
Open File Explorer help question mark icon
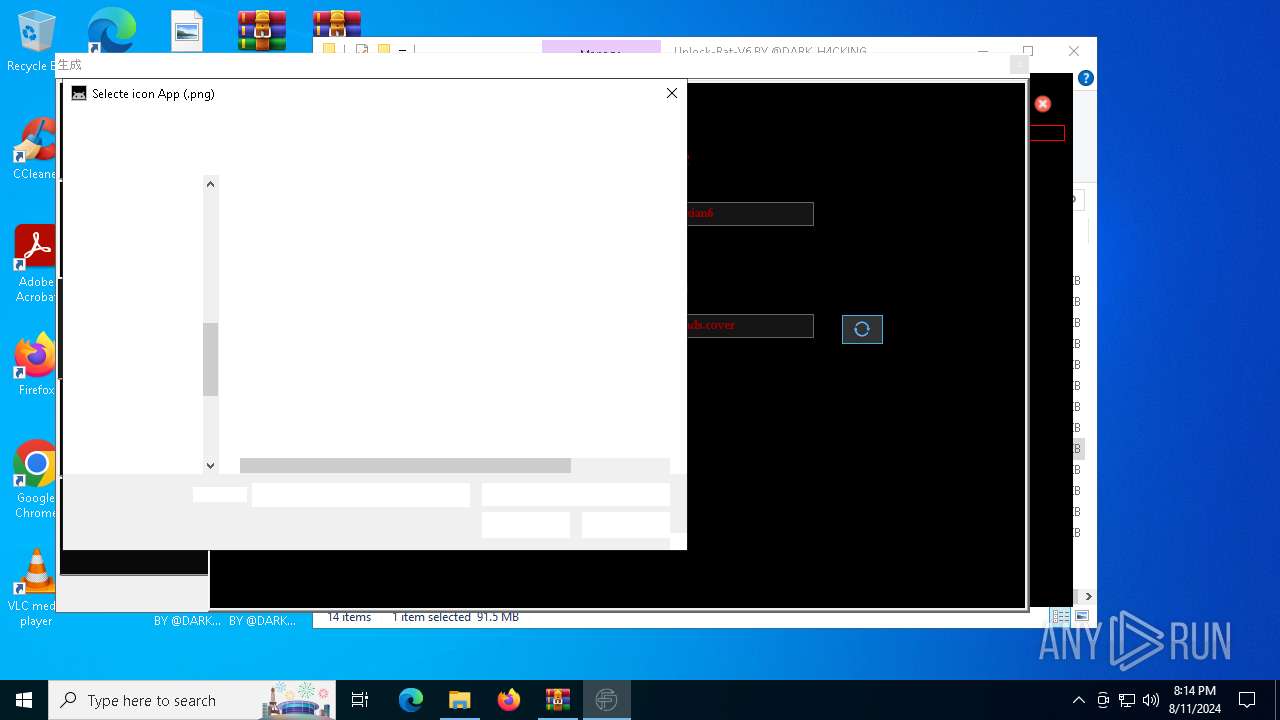coord(1086,78)
